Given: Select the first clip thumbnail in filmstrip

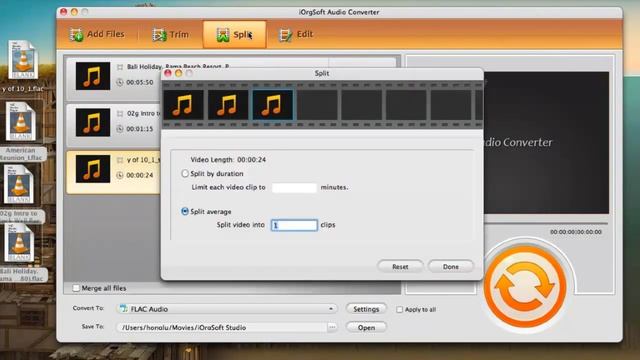Looking at the screenshot, I should pos(183,105).
